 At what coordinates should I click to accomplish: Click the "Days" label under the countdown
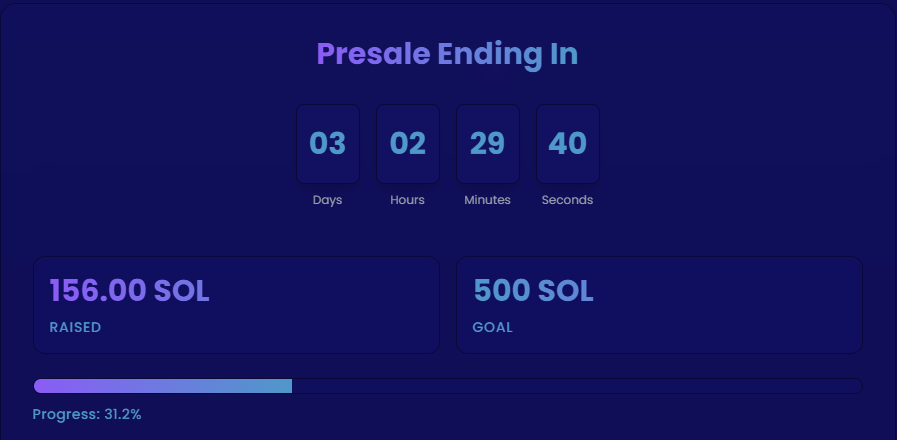(327, 200)
